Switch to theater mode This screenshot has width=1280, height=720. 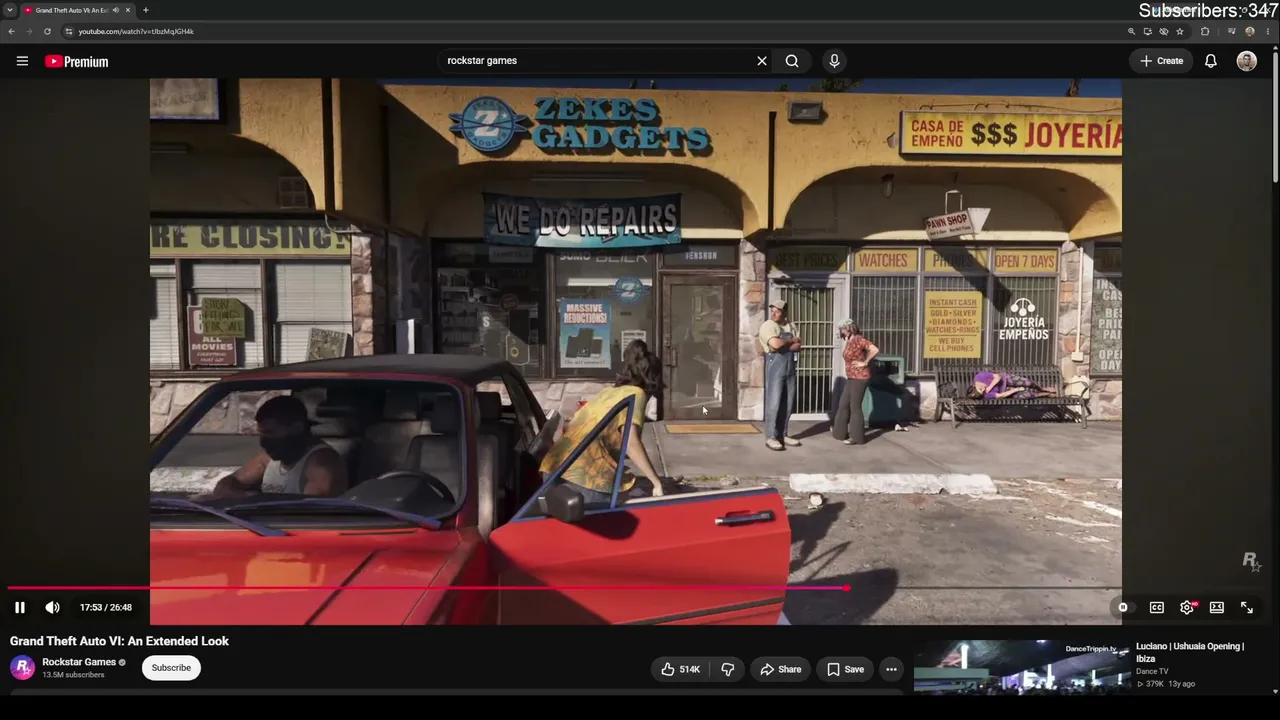tap(1217, 607)
